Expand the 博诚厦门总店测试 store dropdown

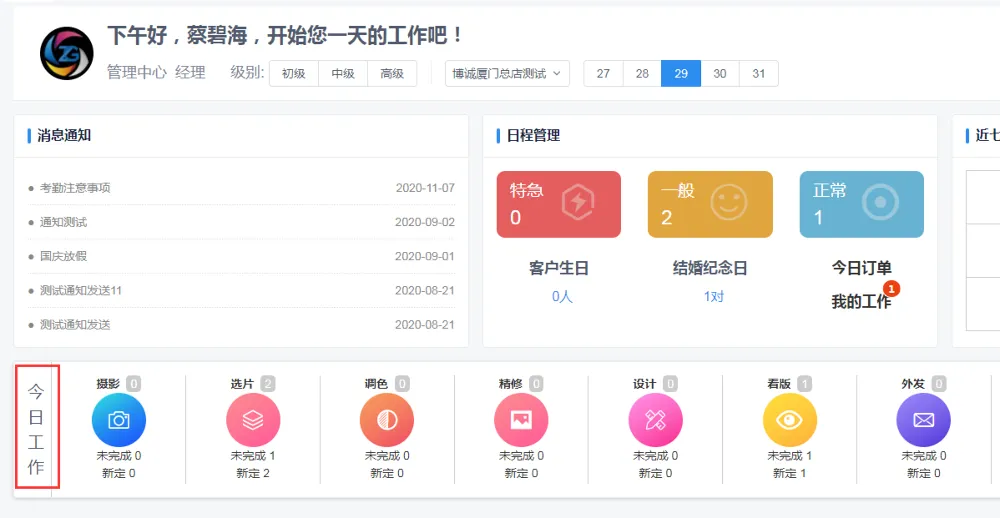[x=508, y=73]
